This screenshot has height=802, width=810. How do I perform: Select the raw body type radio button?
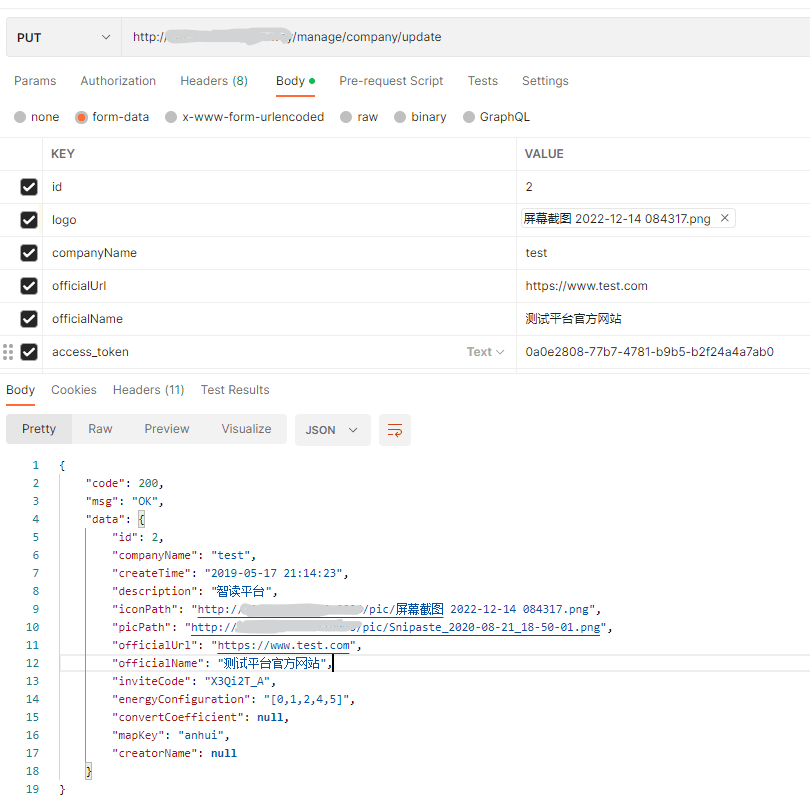click(346, 117)
